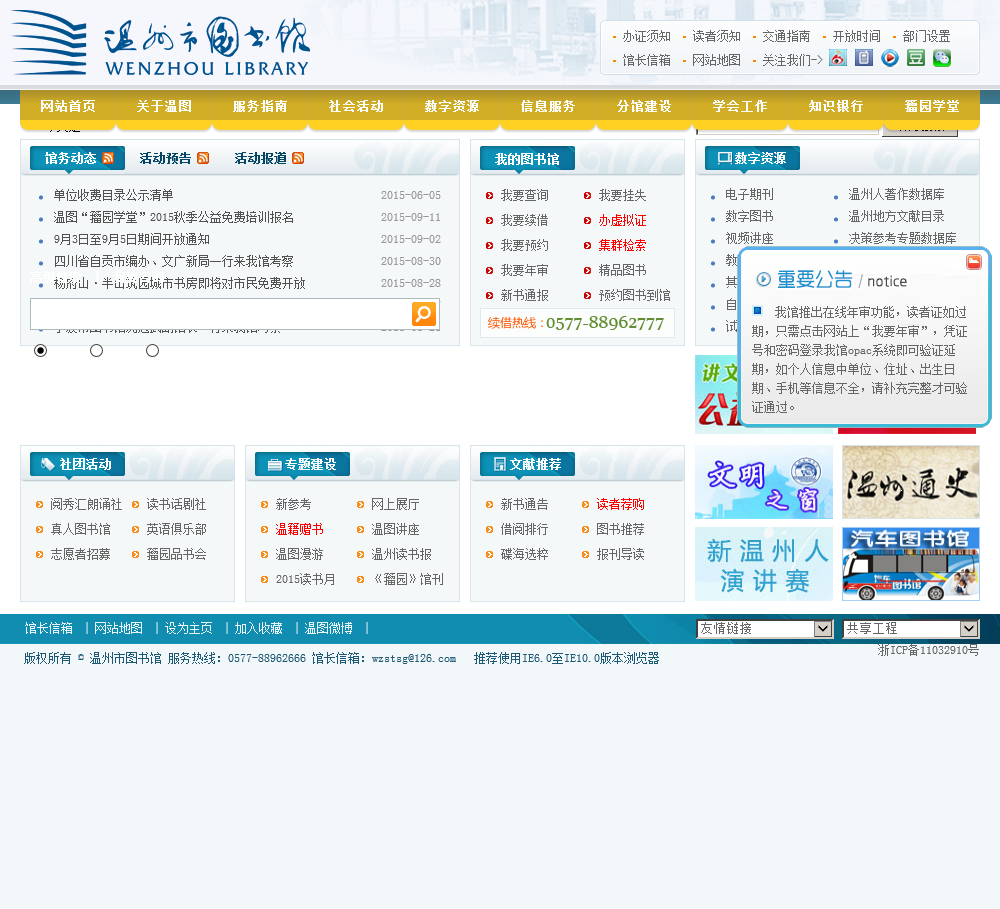1000x909 pixels.
Task: Open 电子期刊 digital resource
Action: coord(749,195)
